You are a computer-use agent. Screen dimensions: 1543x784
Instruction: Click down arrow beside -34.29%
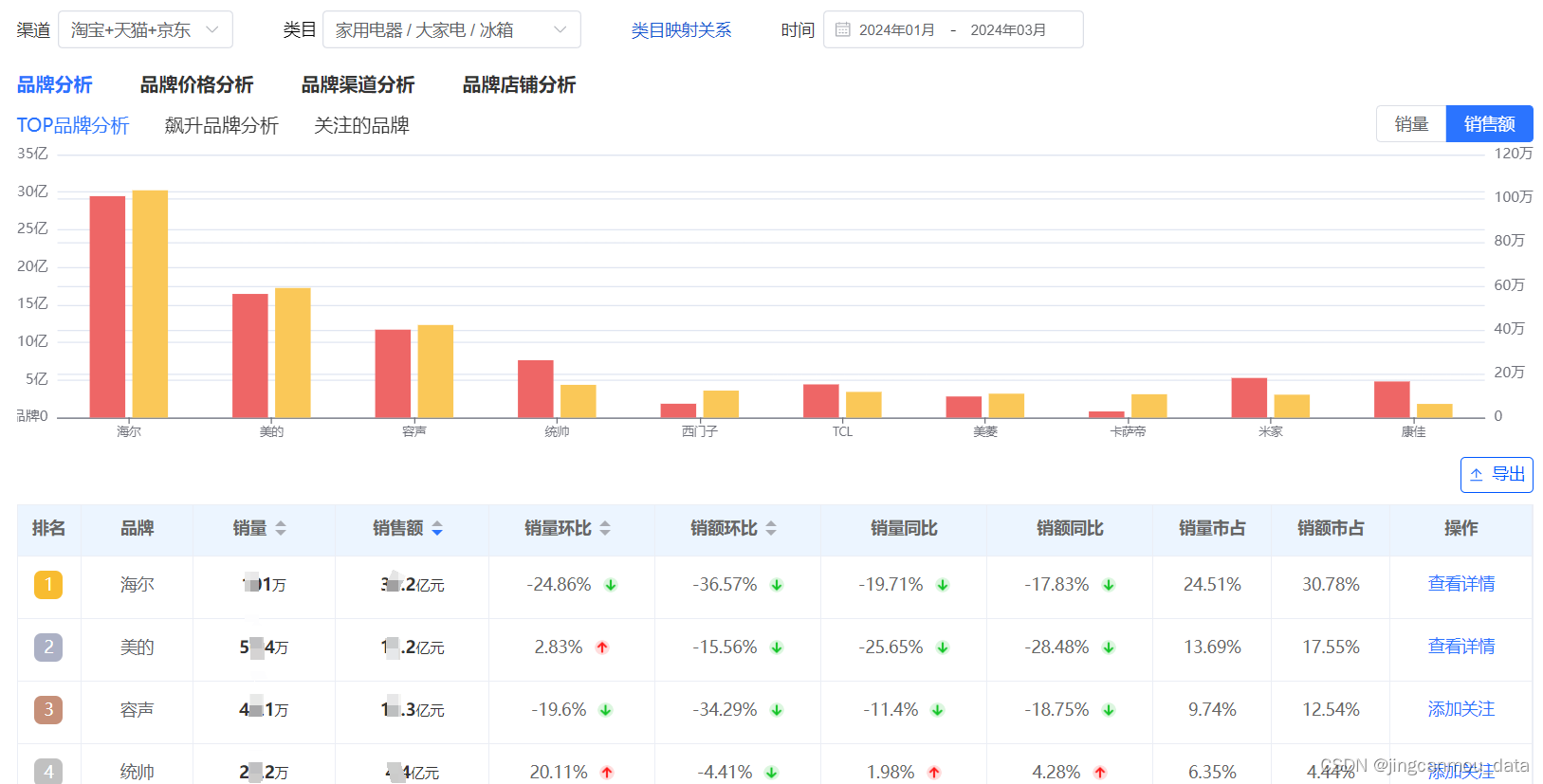[777, 710]
